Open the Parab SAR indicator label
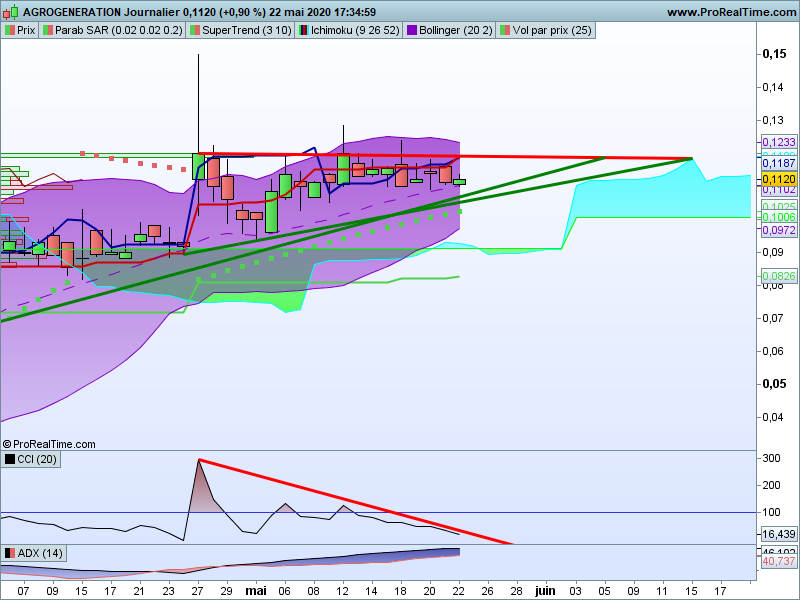The image size is (800, 600). (x=112, y=30)
